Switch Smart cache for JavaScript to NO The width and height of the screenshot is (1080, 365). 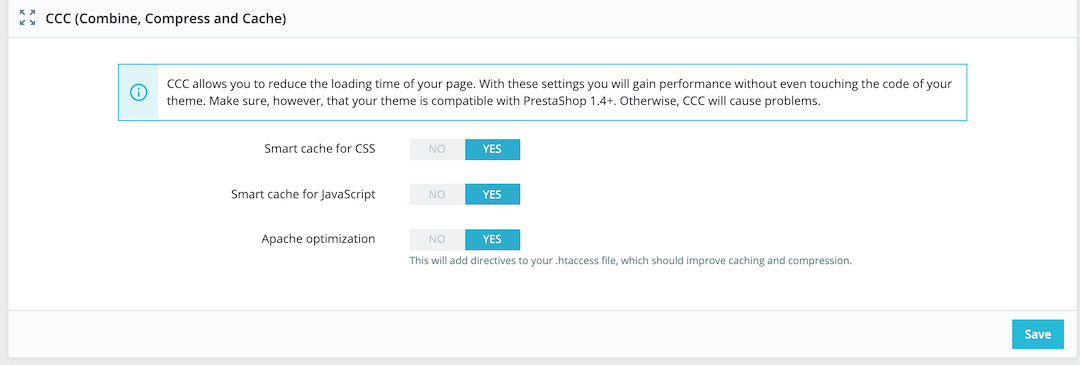[437, 194]
